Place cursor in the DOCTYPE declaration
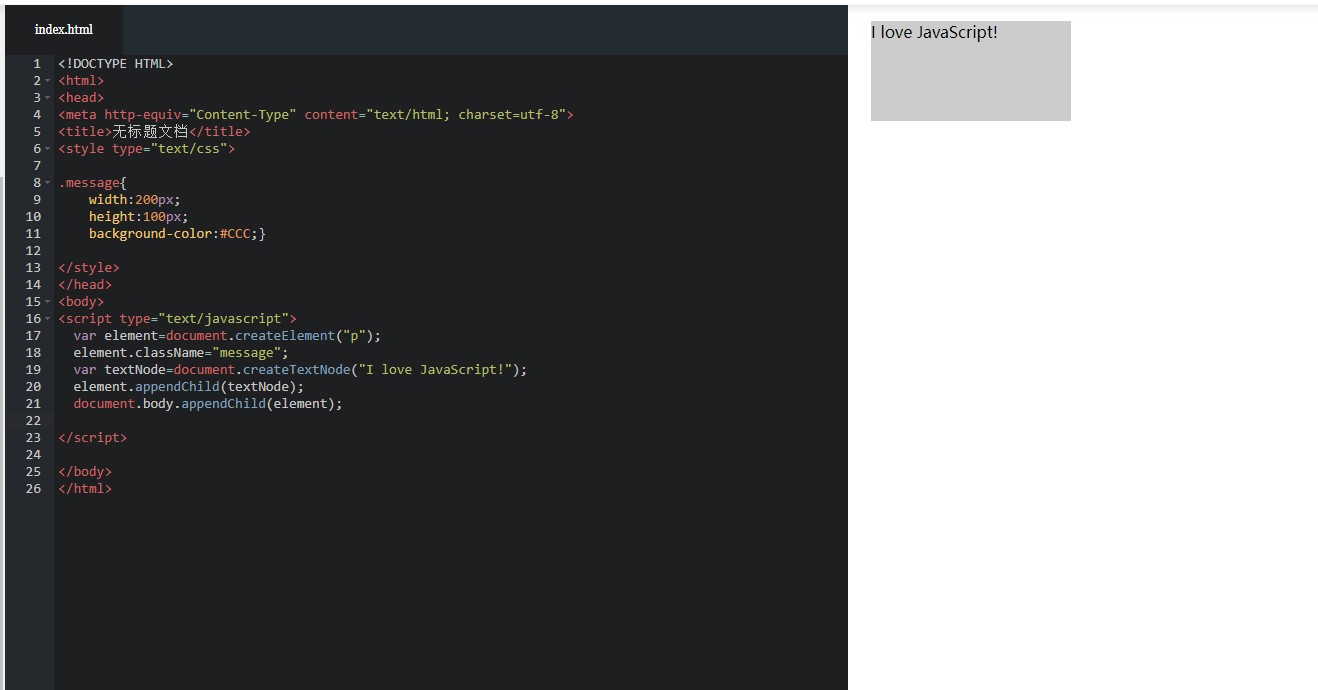The height and width of the screenshot is (690, 1318). coord(116,64)
